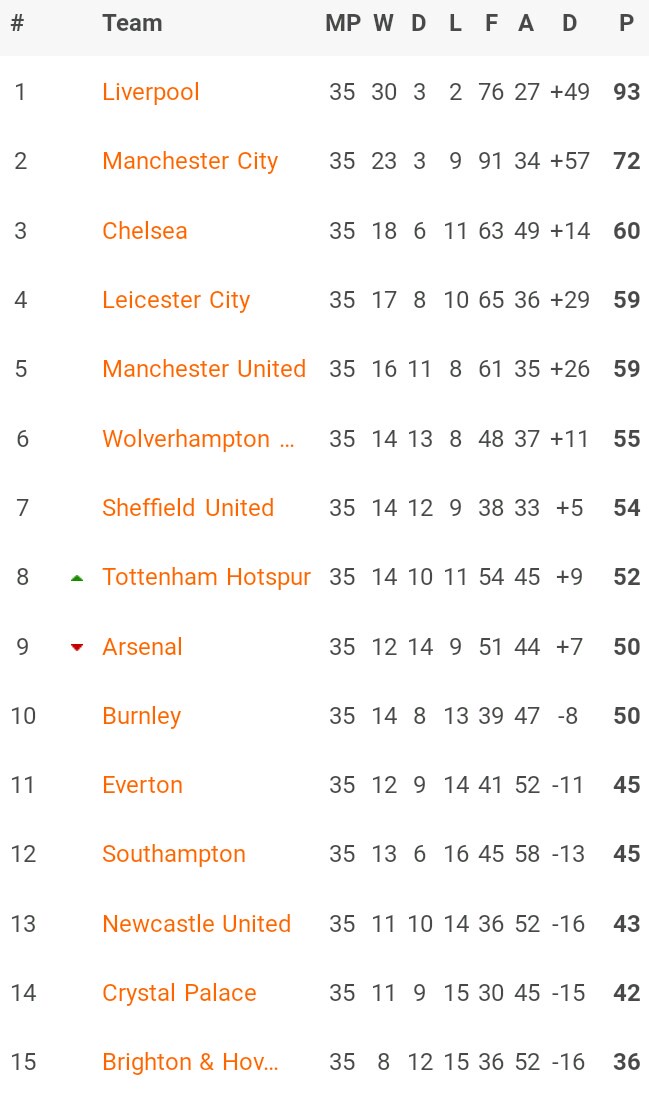
Task: Open the Southampton team link
Action: pyautogui.click(x=174, y=854)
